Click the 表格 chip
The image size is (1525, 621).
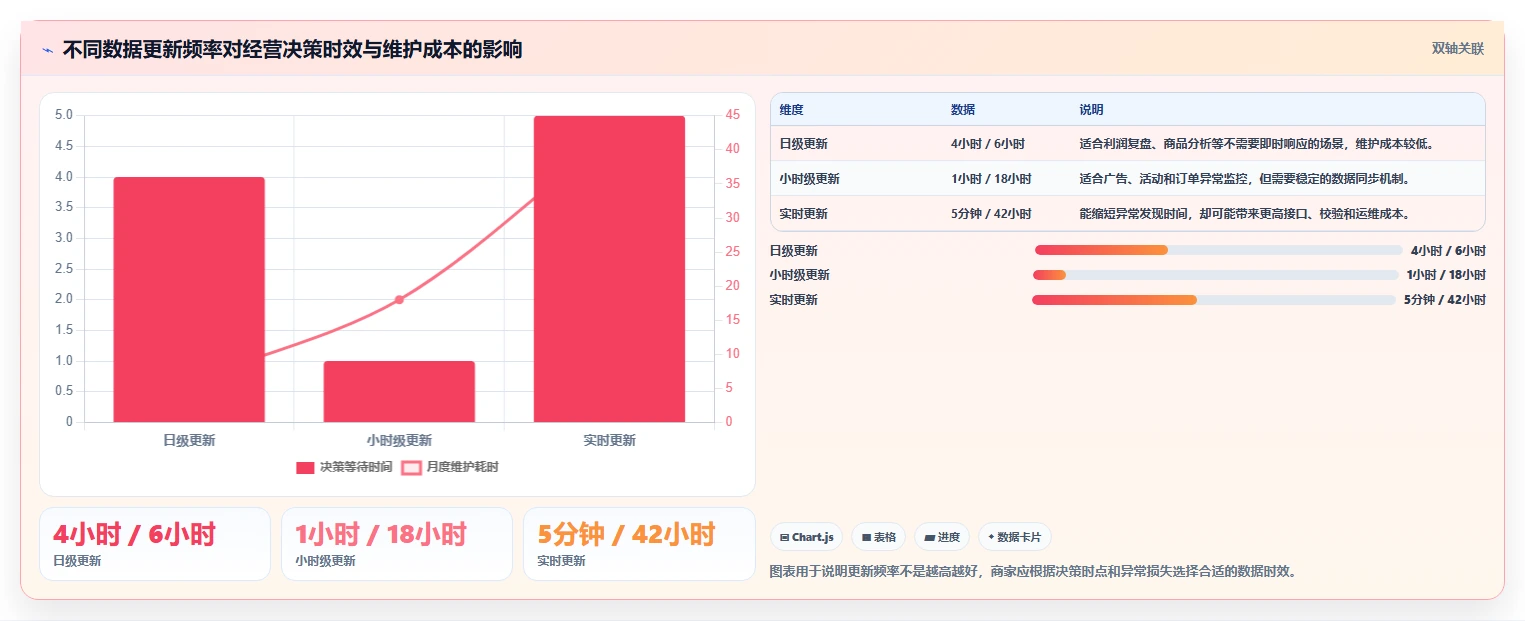[x=878, y=537]
